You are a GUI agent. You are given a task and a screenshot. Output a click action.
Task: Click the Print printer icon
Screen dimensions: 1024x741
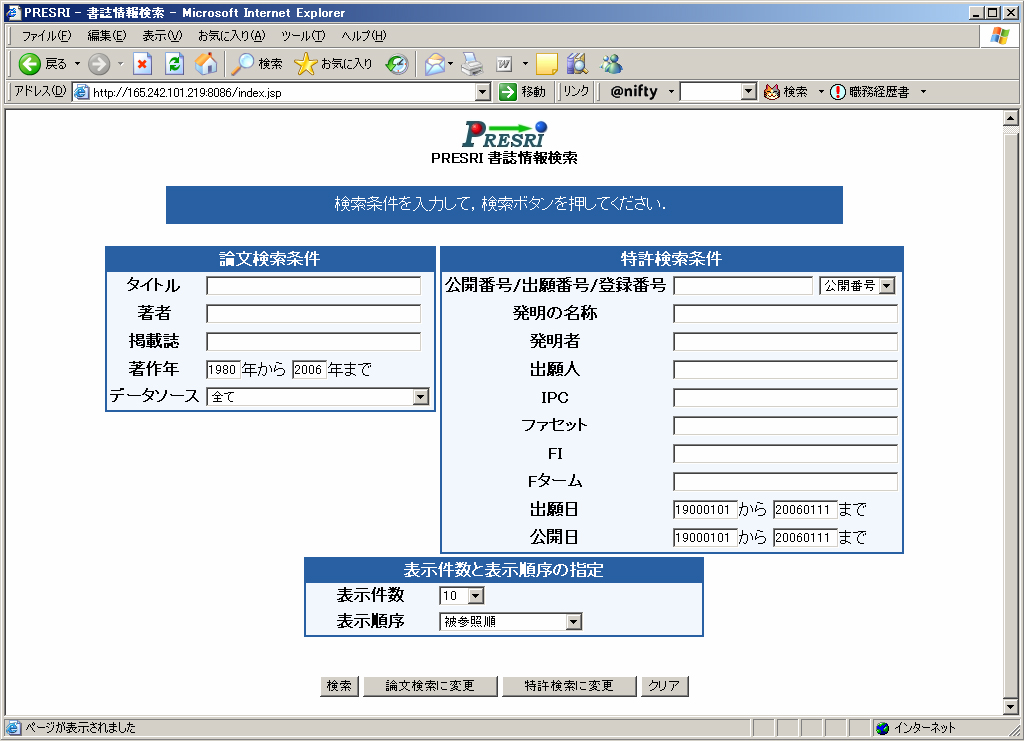(x=471, y=64)
